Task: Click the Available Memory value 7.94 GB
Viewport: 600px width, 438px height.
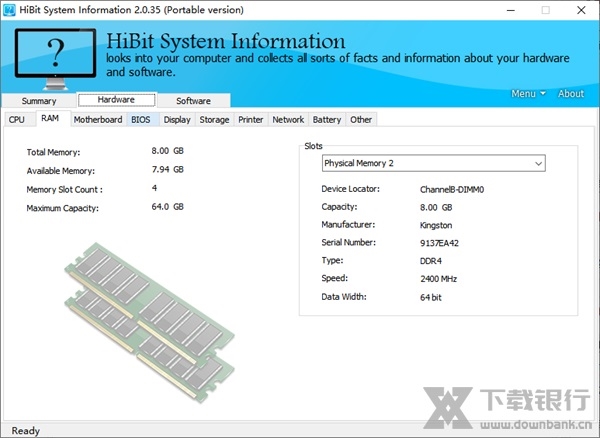Action: point(168,169)
